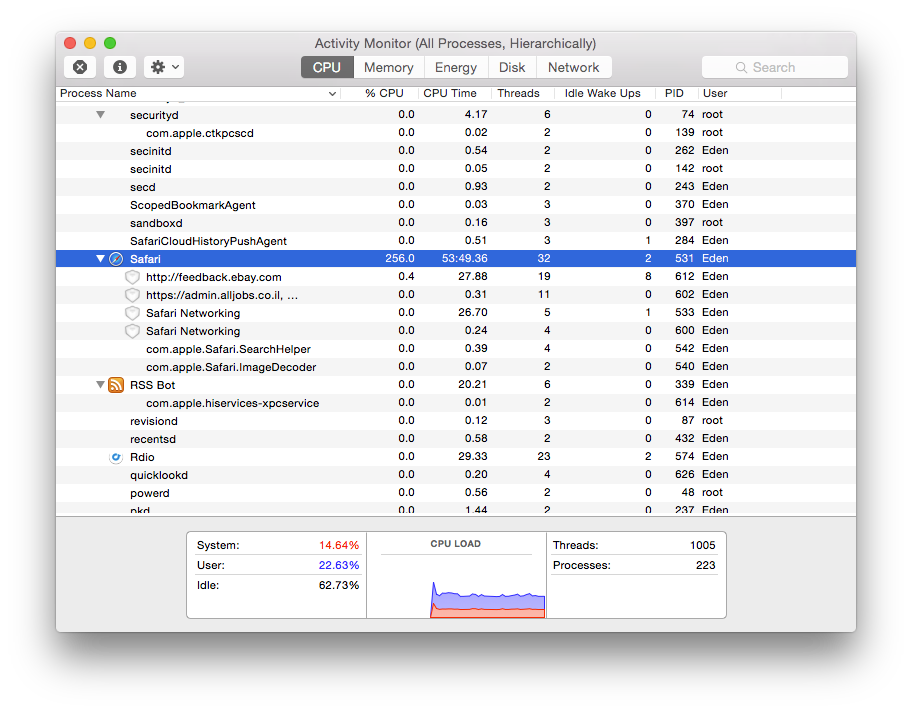Select the secd process row
This screenshot has height=712, width=912.
coord(456,187)
